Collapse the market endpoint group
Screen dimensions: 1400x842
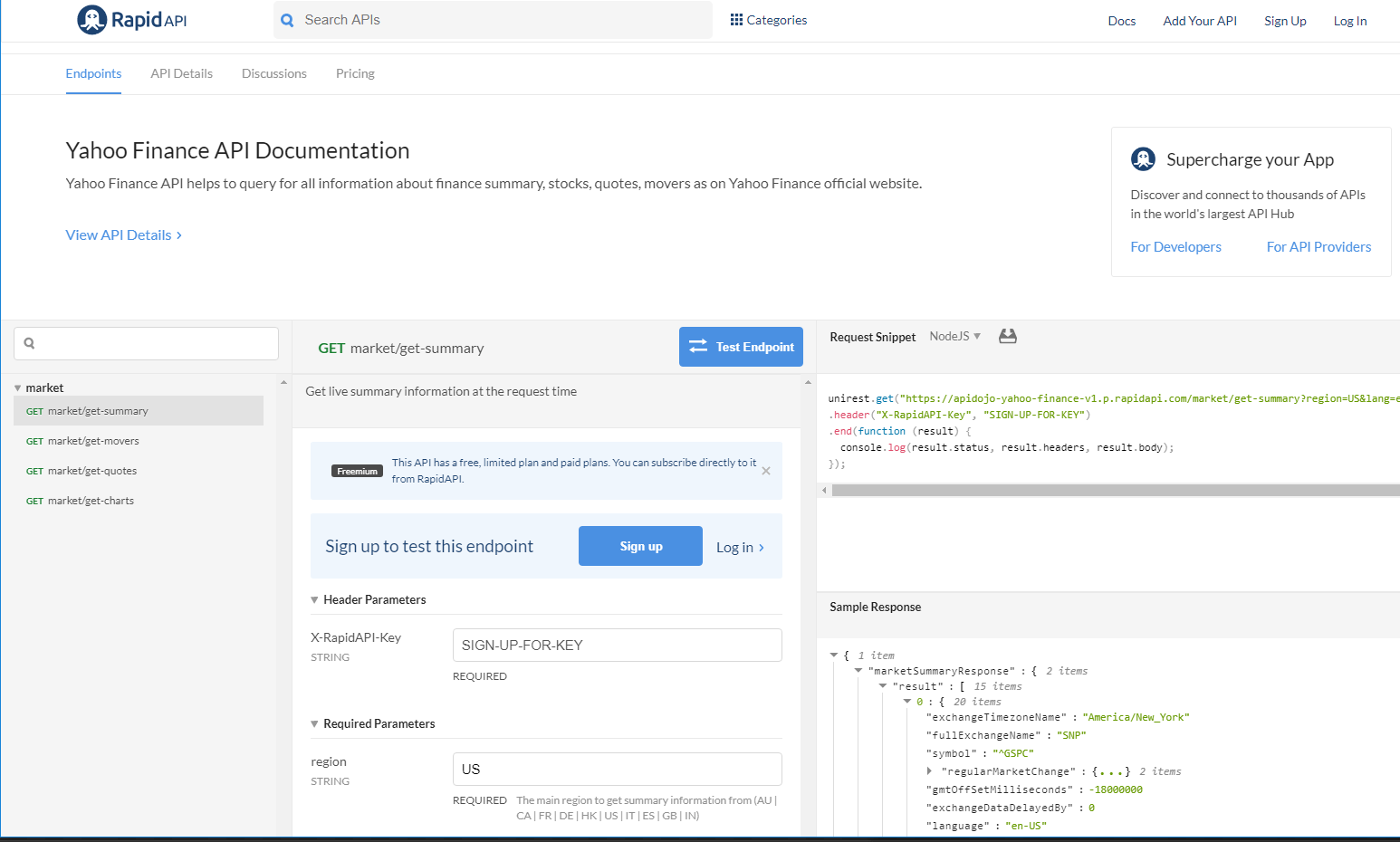(x=17, y=388)
